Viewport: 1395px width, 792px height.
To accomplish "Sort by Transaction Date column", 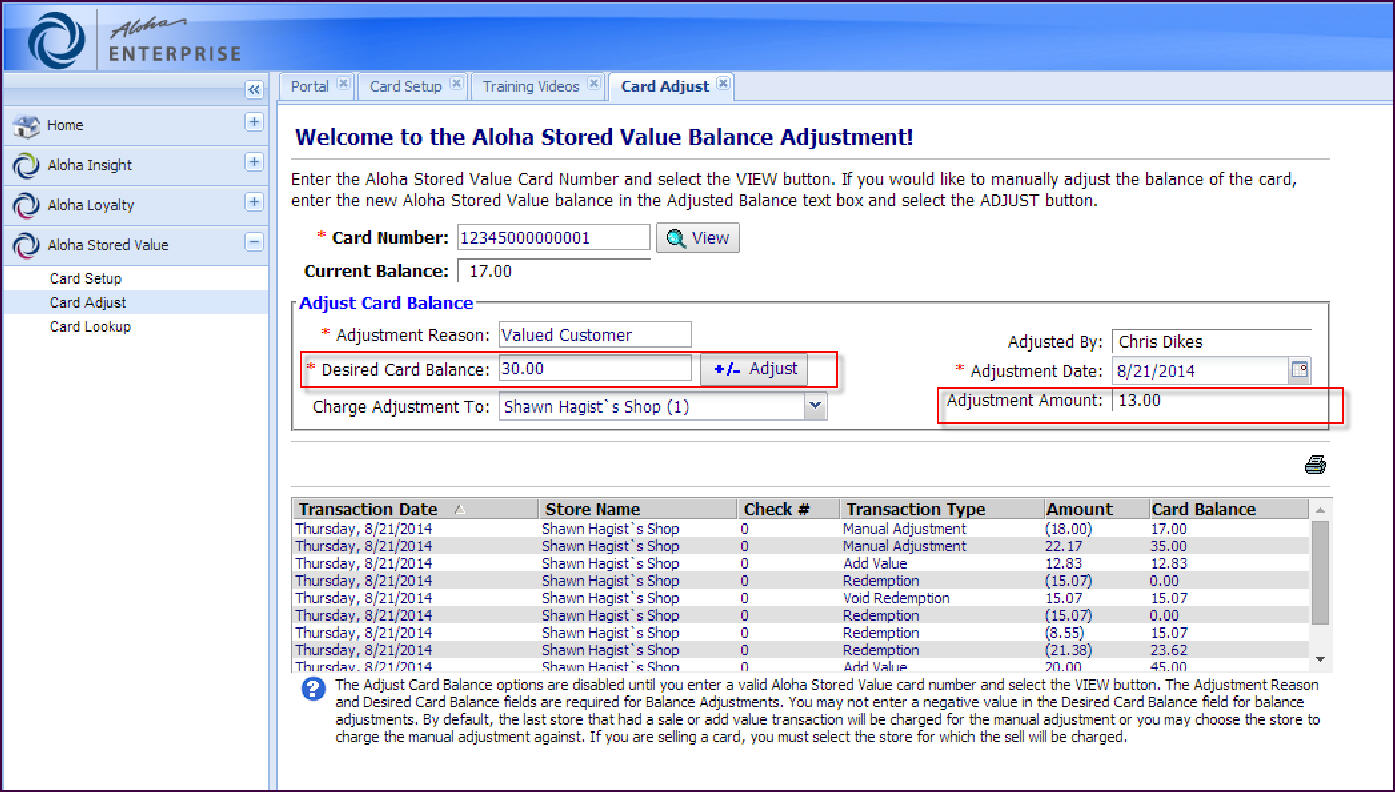I will pyautogui.click(x=414, y=509).
